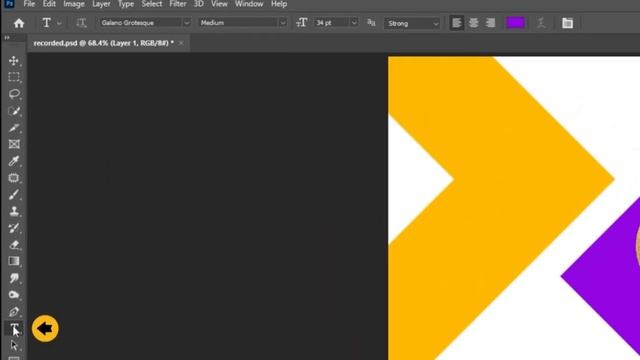640x360 pixels.
Task: Expand the toolbar with double-arrow toggle
Action: [7, 38]
